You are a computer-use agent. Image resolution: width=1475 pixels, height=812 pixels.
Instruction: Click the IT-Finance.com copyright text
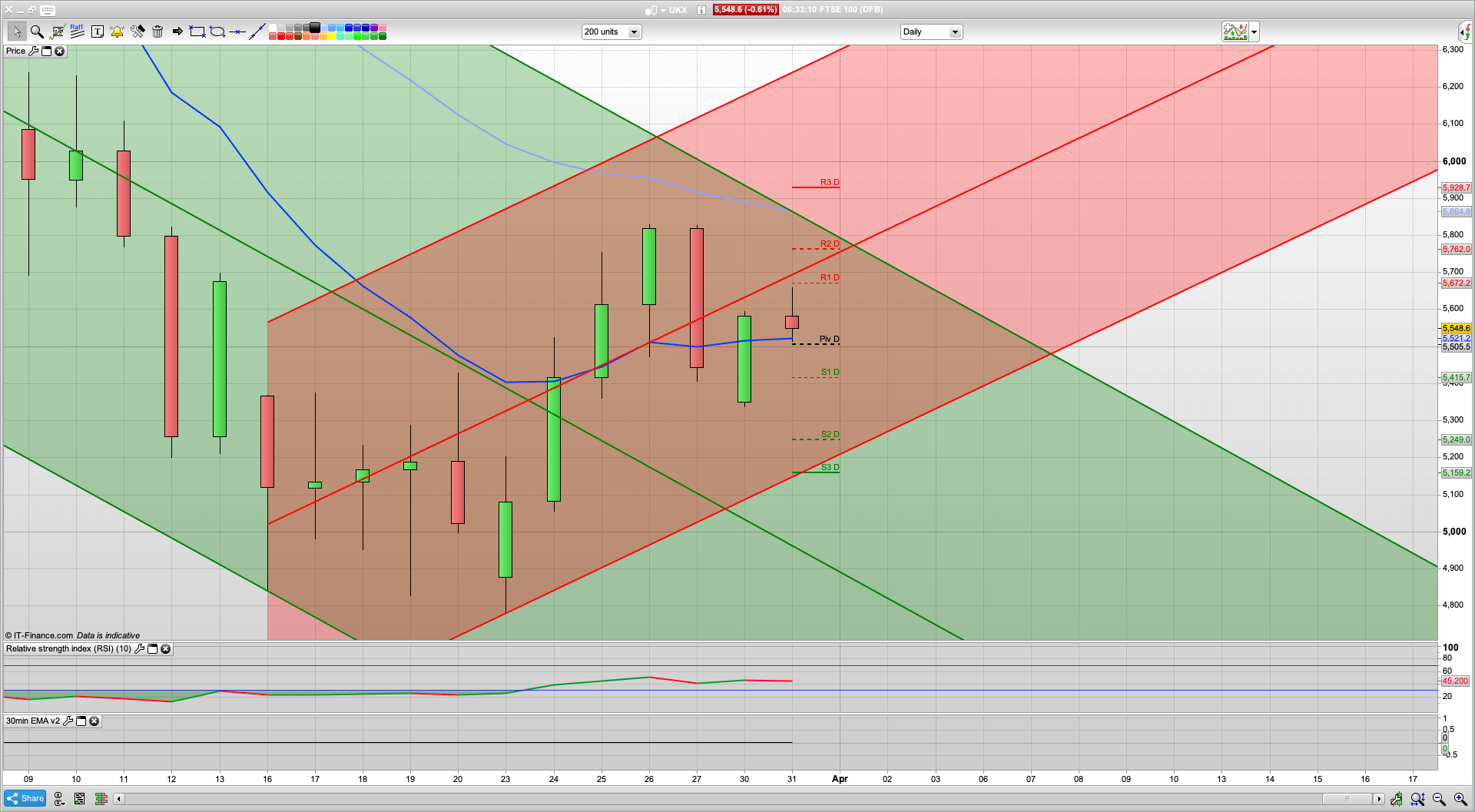tap(39, 635)
